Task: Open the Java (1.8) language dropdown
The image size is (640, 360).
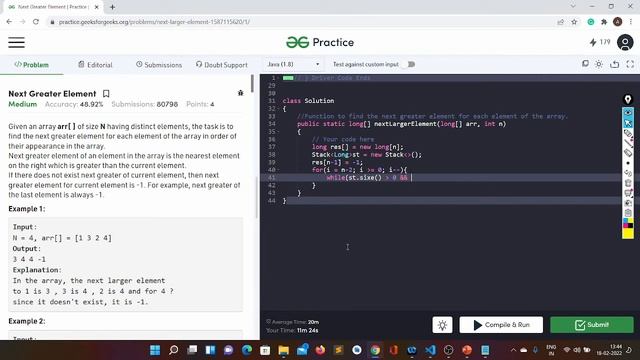Action: 293,64
